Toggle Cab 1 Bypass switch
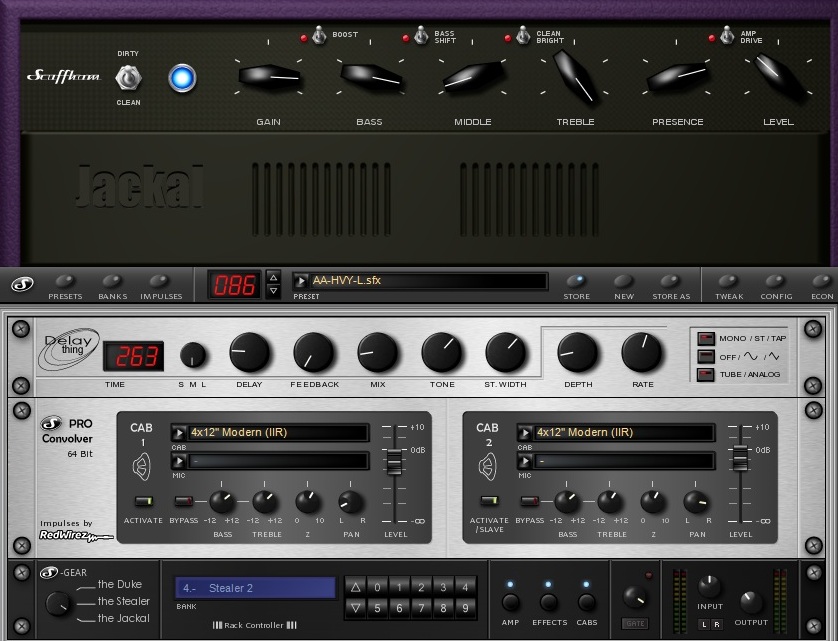This screenshot has width=838, height=641. click(x=183, y=501)
